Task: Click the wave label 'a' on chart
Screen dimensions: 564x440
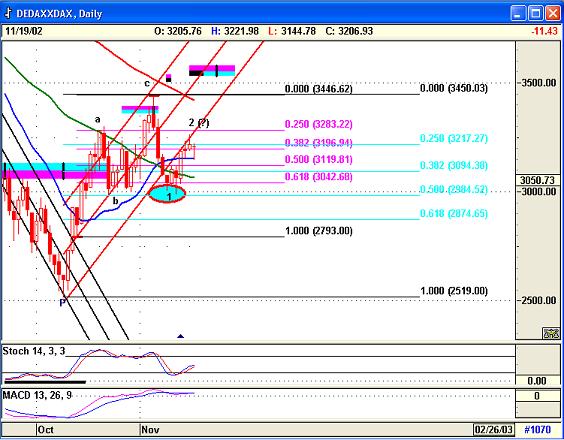Action: pyautogui.click(x=97, y=119)
